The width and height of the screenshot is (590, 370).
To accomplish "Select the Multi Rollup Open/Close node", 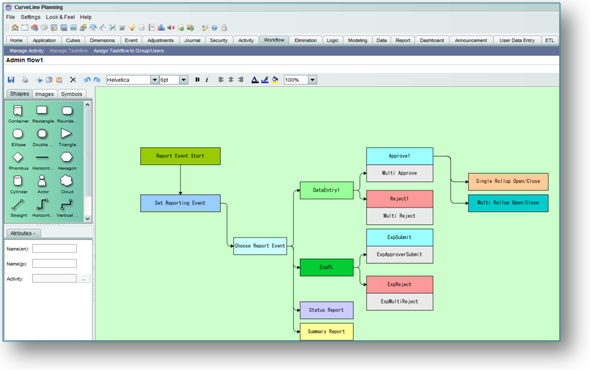I will pos(508,203).
